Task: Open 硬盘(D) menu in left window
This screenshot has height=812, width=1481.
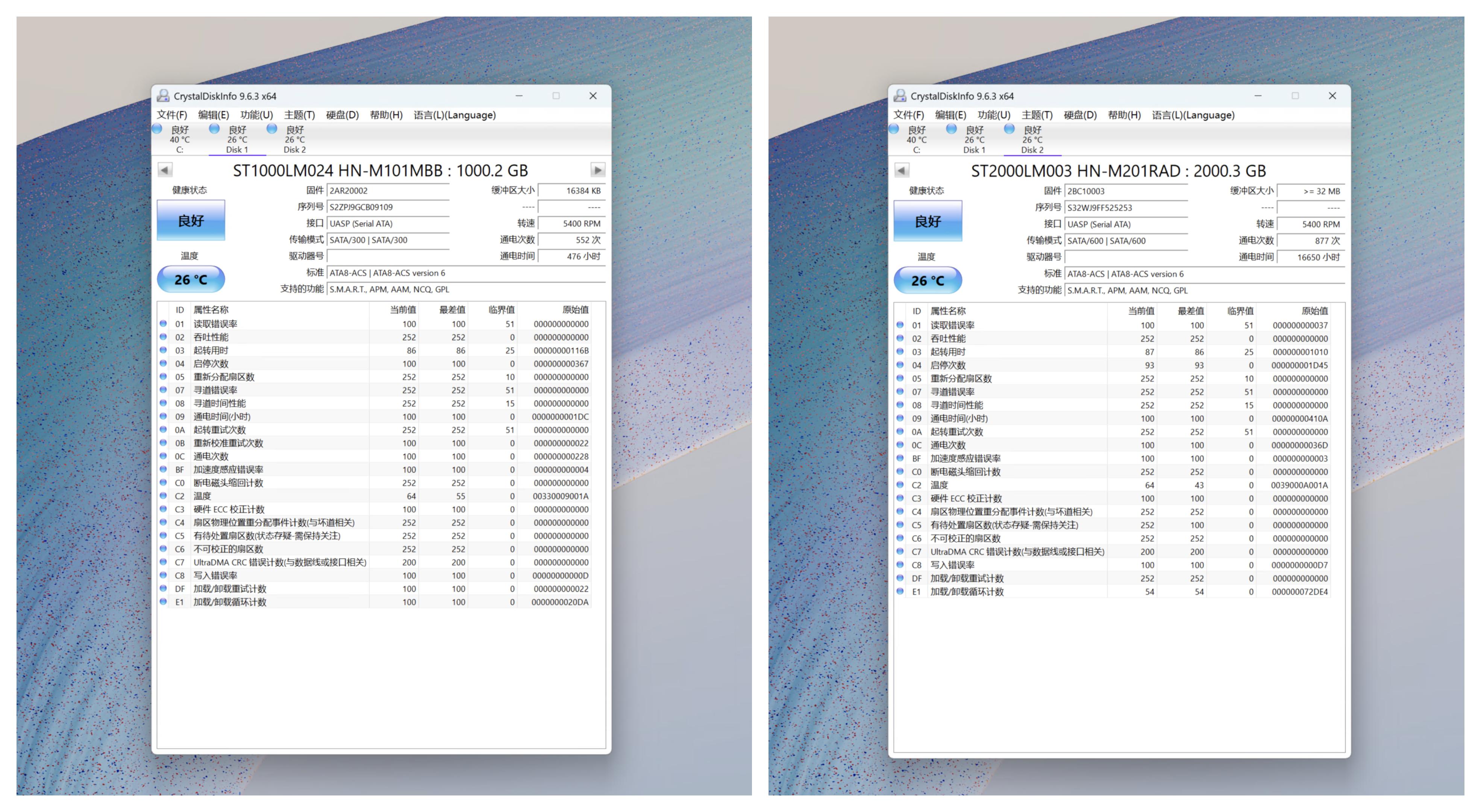Action: point(342,115)
